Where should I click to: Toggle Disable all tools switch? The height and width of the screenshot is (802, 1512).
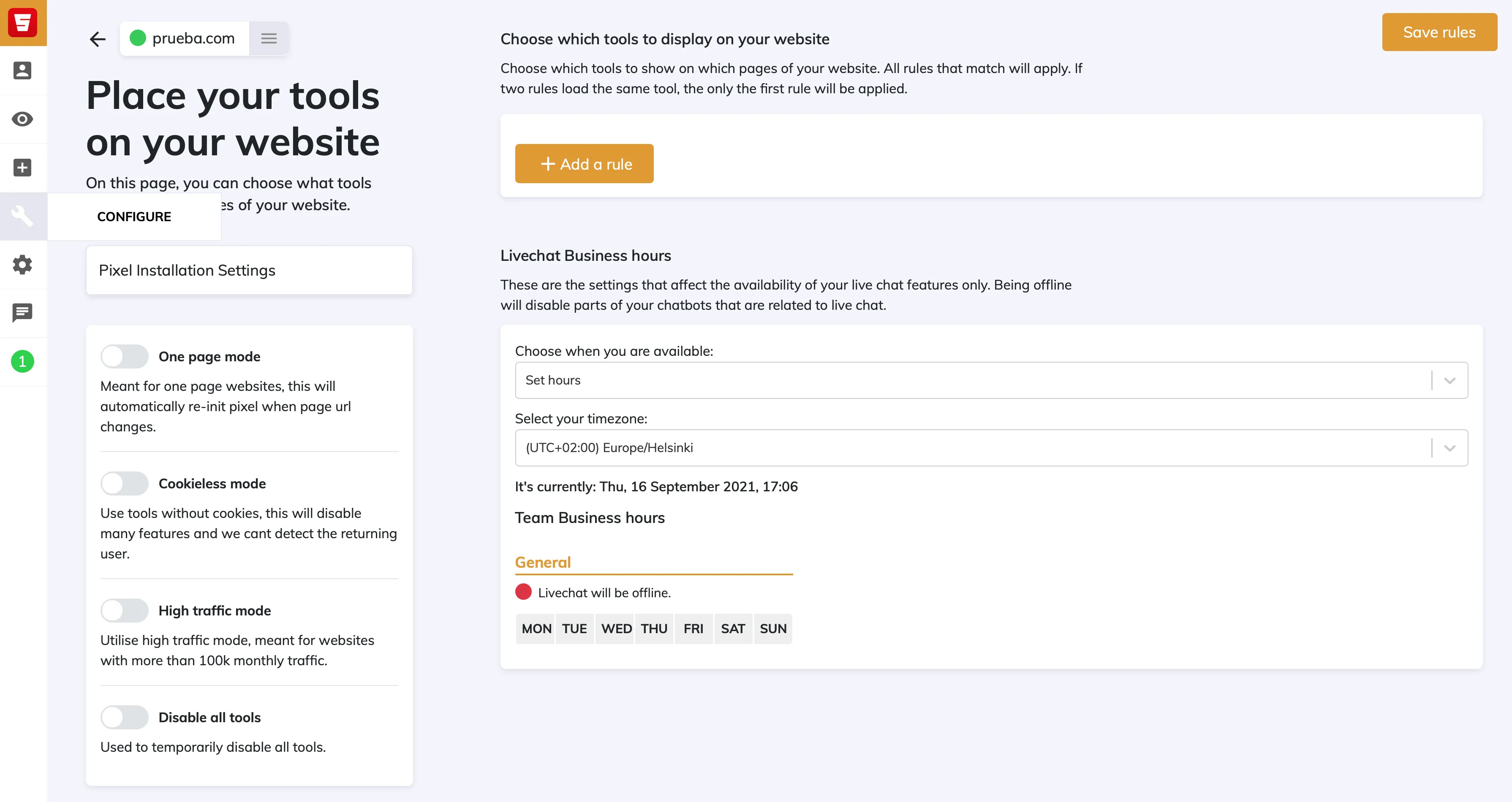click(124, 717)
